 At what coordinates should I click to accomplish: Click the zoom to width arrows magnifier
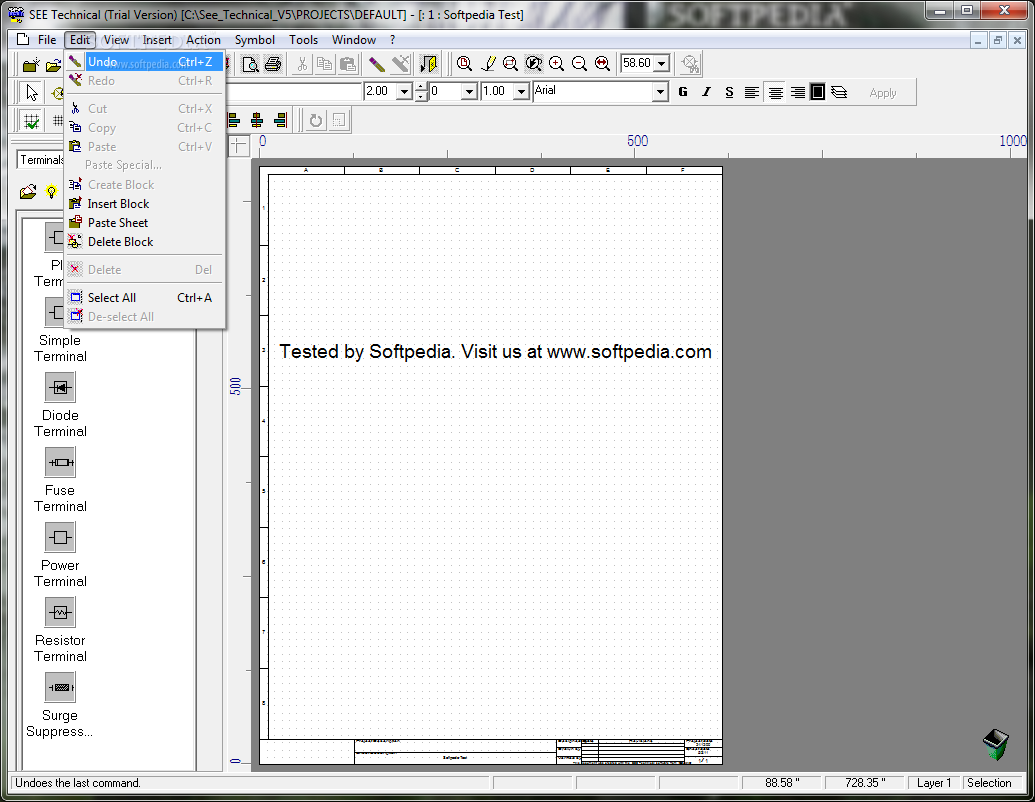click(x=602, y=63)
